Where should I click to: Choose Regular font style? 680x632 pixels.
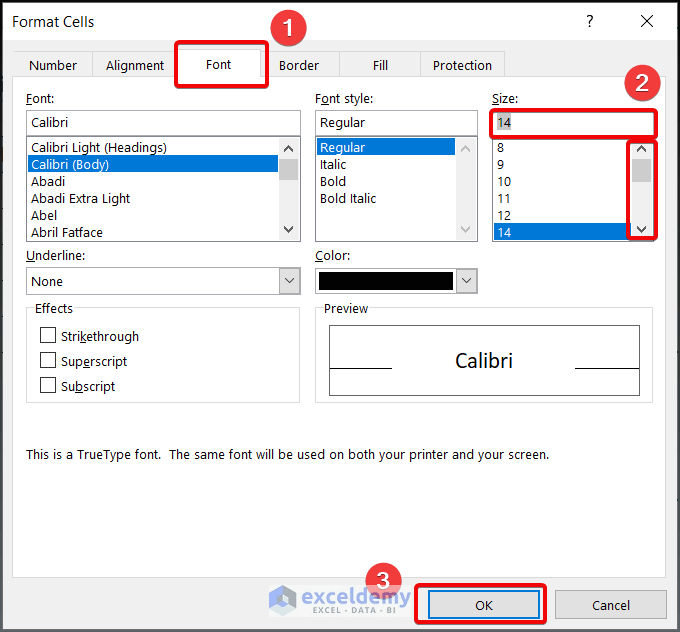click(386, 147)
